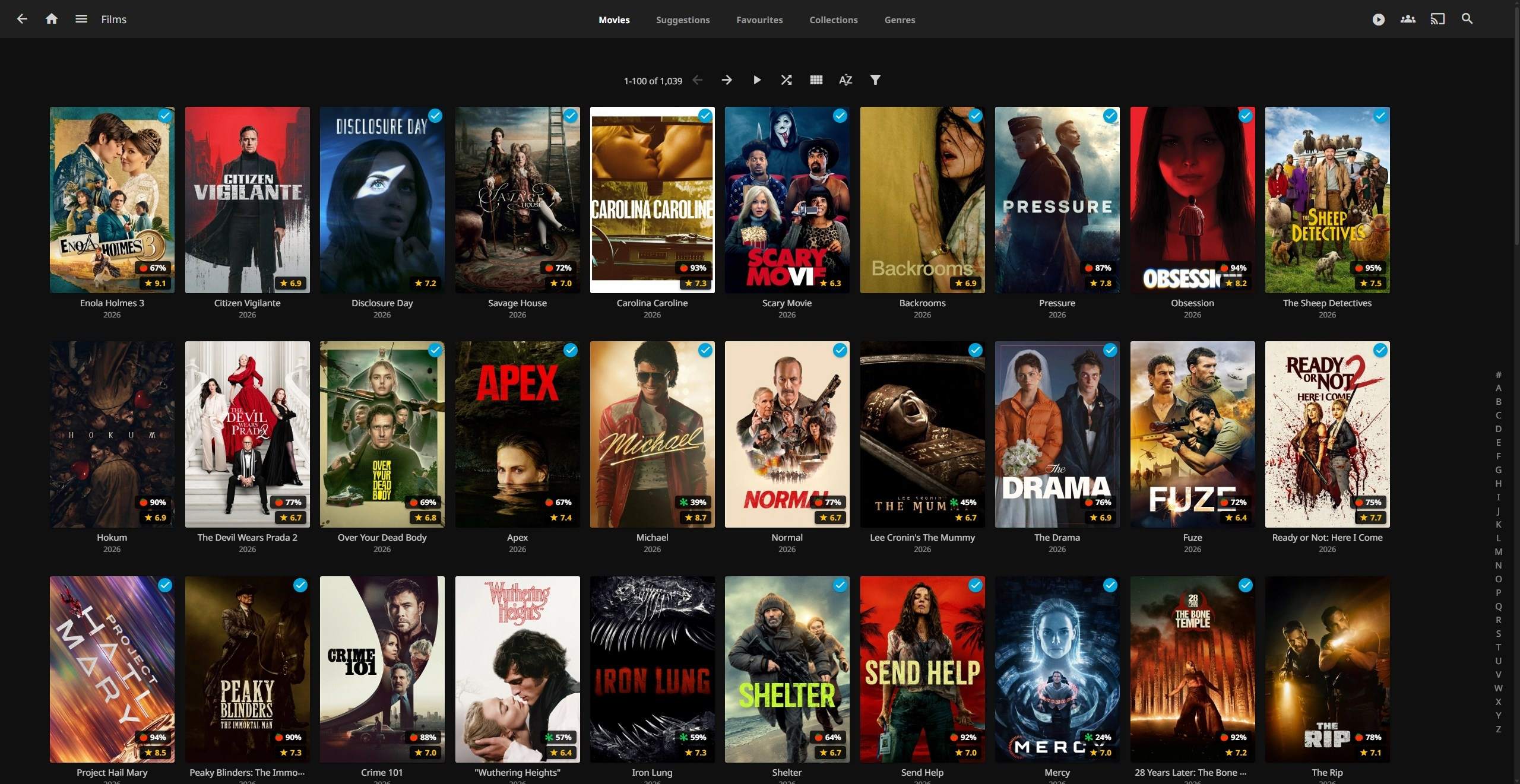
Task: Open the Hokum poster
Action: [112, 434]
